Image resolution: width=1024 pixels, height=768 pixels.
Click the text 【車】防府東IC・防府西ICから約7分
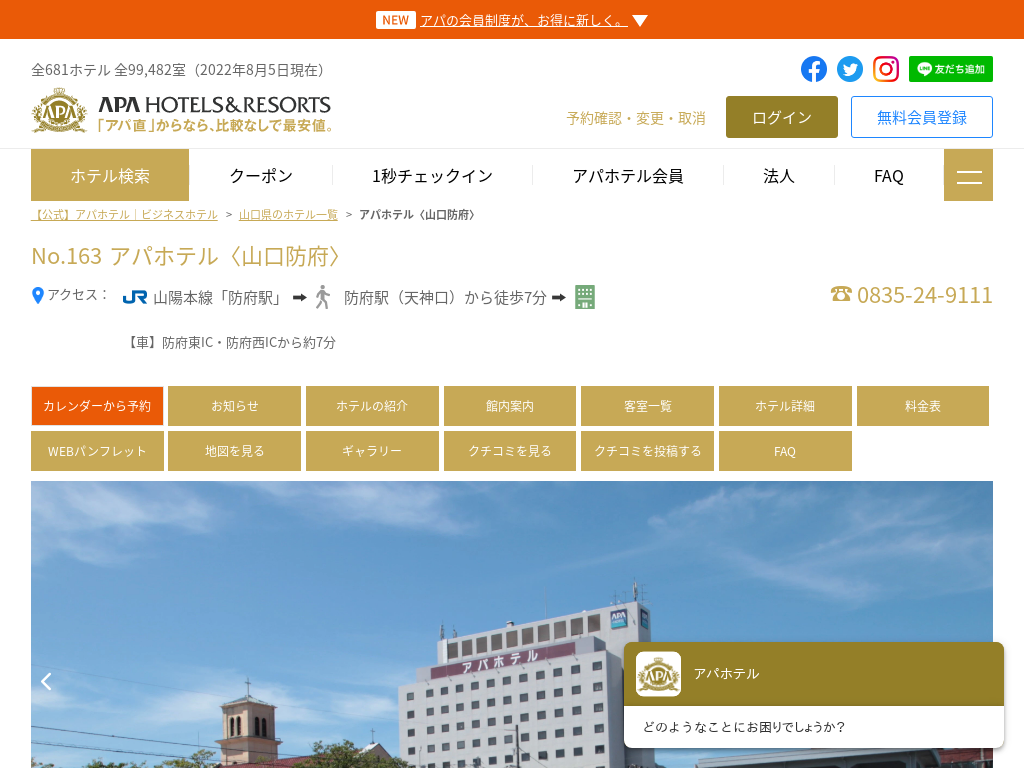tap(230, 343)
